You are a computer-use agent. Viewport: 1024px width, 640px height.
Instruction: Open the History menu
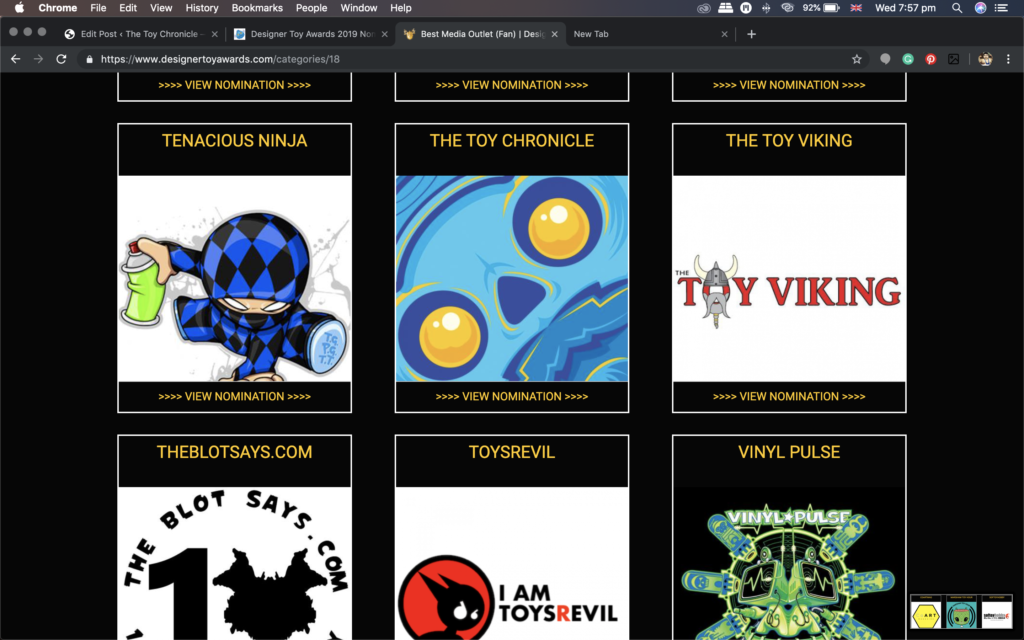202,8
